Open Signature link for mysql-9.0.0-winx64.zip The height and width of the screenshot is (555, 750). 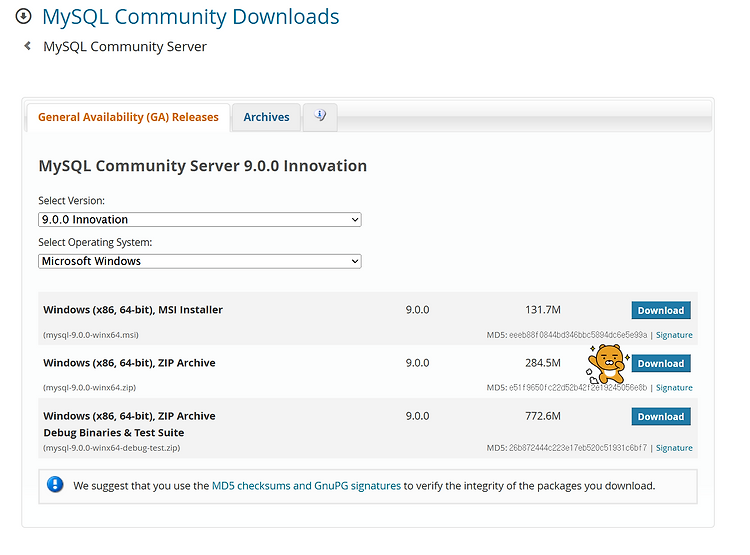pos(674,388)
